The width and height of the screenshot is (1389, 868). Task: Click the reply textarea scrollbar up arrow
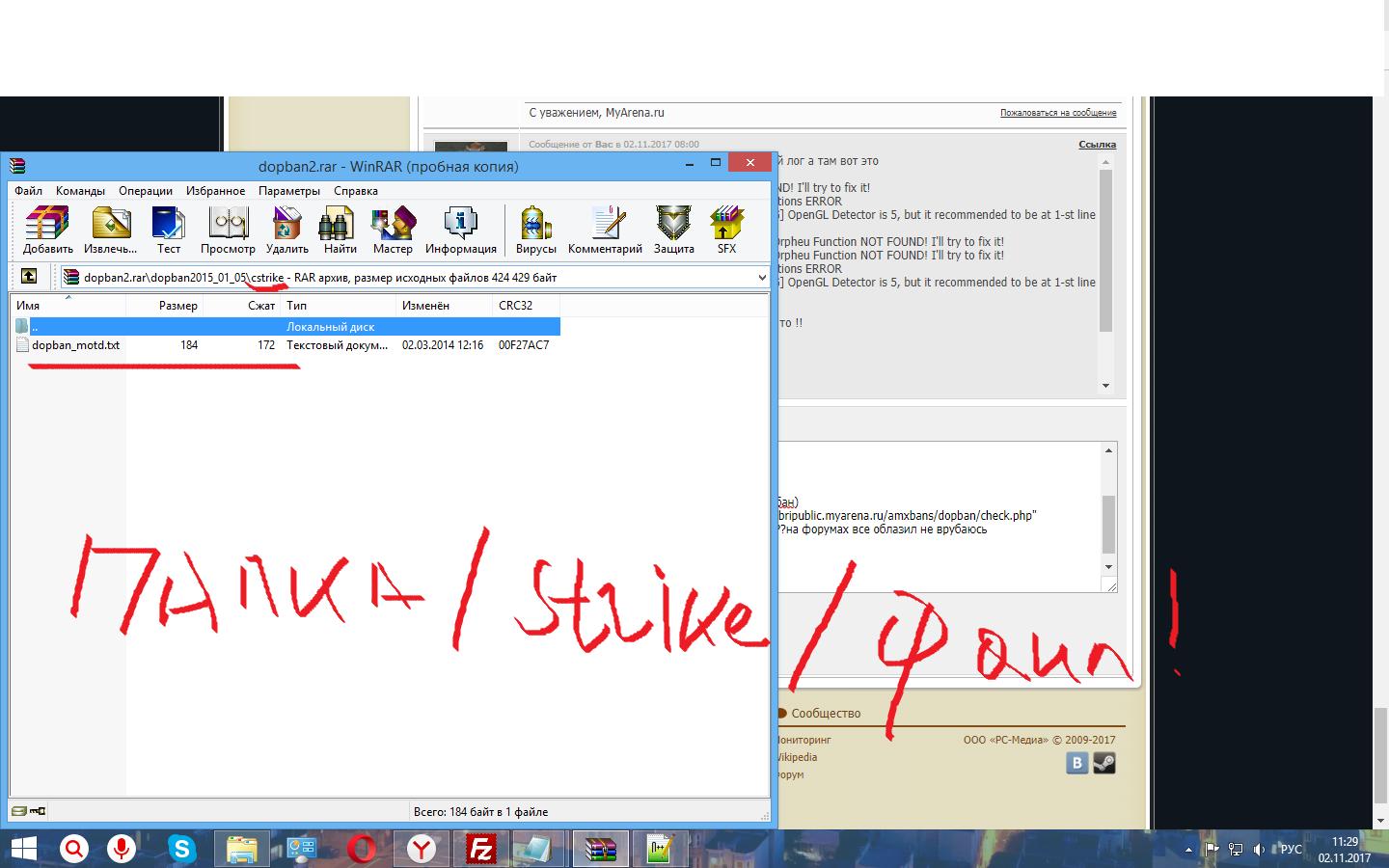coord(1109,450)
